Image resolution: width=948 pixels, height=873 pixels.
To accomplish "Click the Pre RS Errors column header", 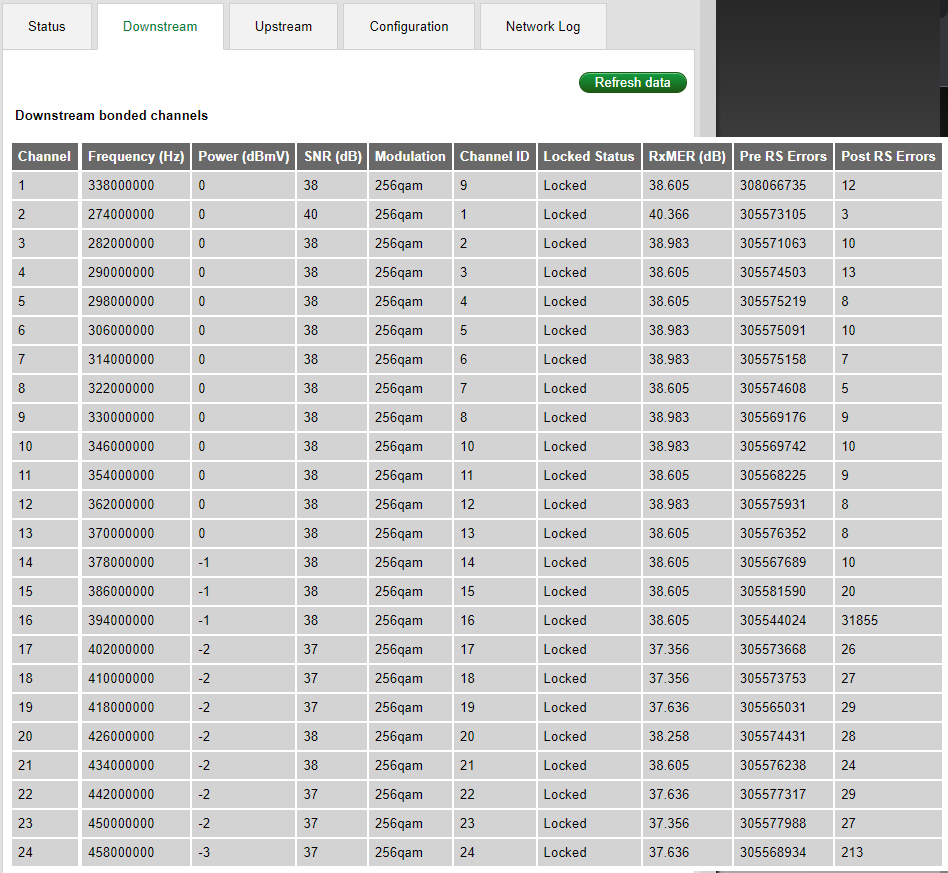I will pyautogui.click(x=783, y=156).
